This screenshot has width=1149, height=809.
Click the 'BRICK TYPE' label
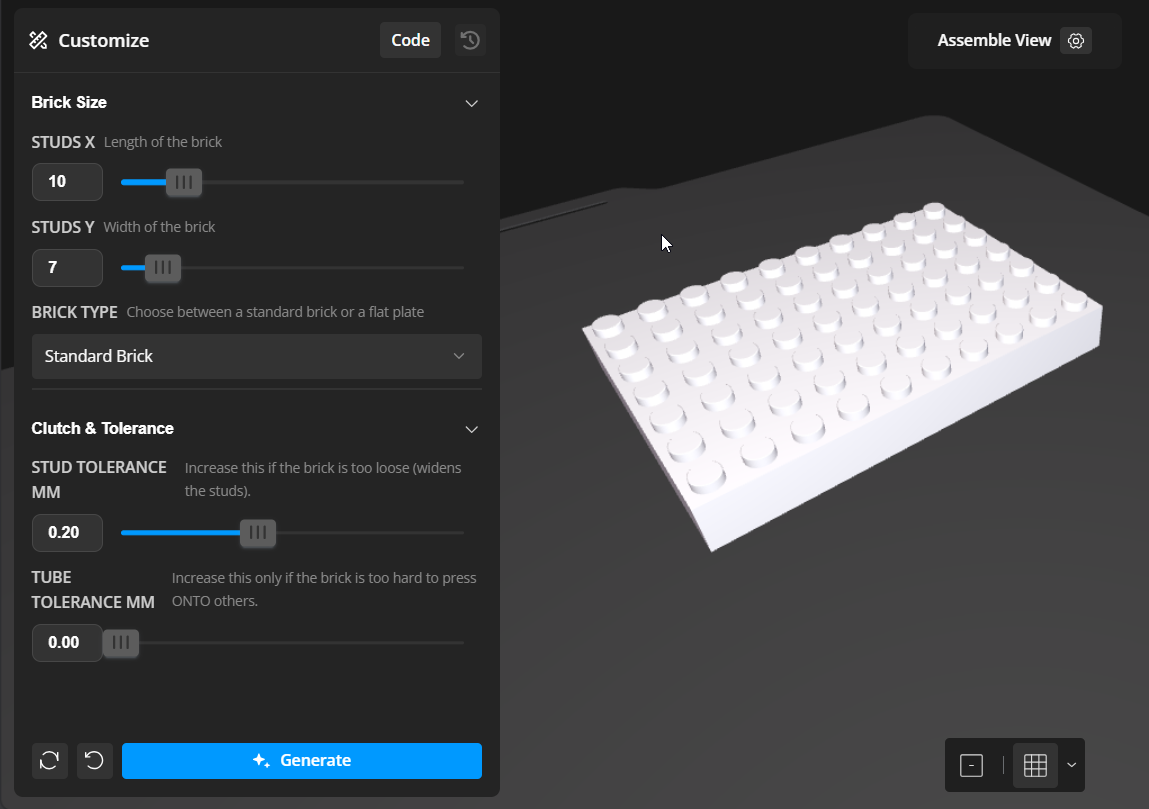[x=74, y=312]
